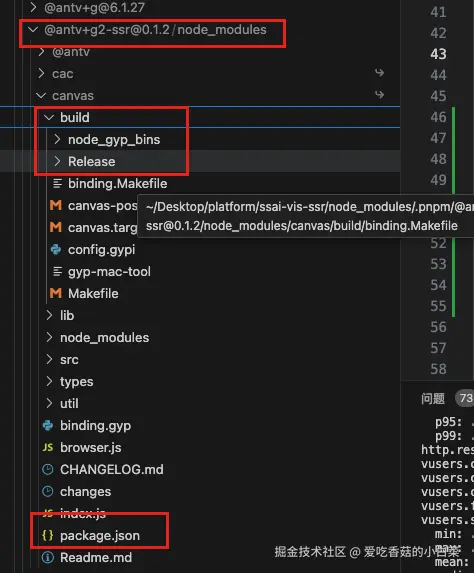474x573 pixels.
Task: Click the M icon beside Makefile
Action: click(56, 293)
